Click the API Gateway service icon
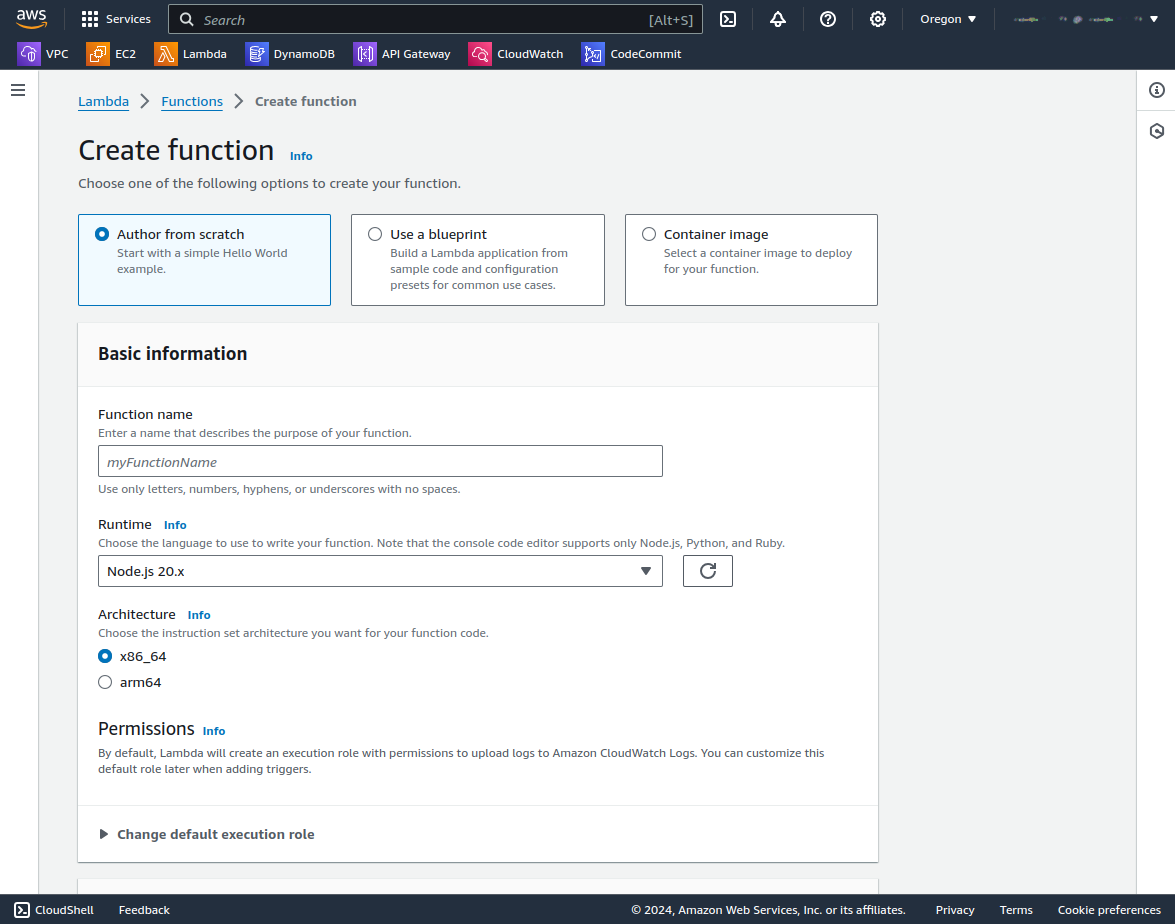Screen dimensions: 1175x924 365,54
